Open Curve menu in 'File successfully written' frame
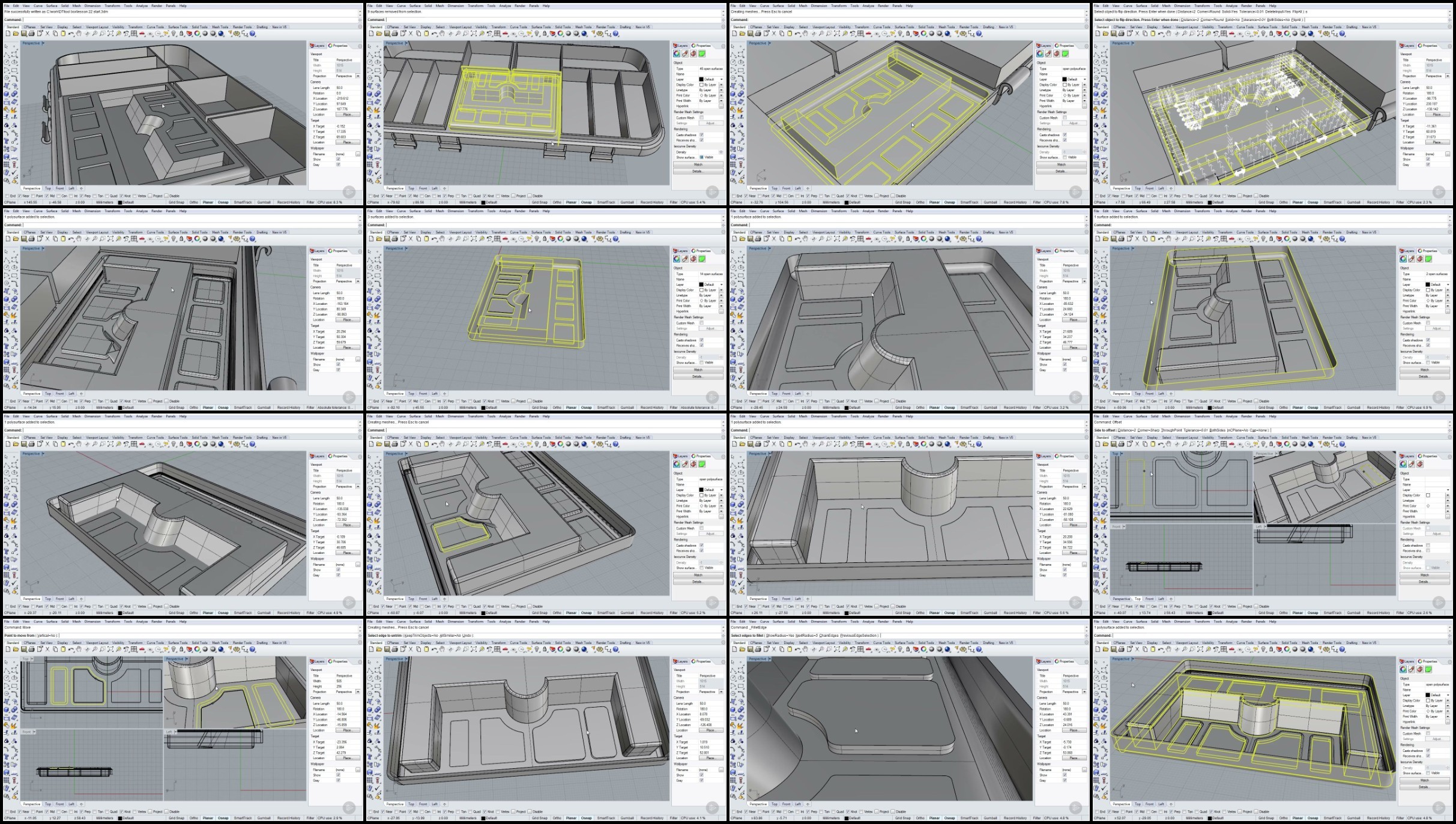The height and width of the screenshot is (824, 1456). point(38,6)
